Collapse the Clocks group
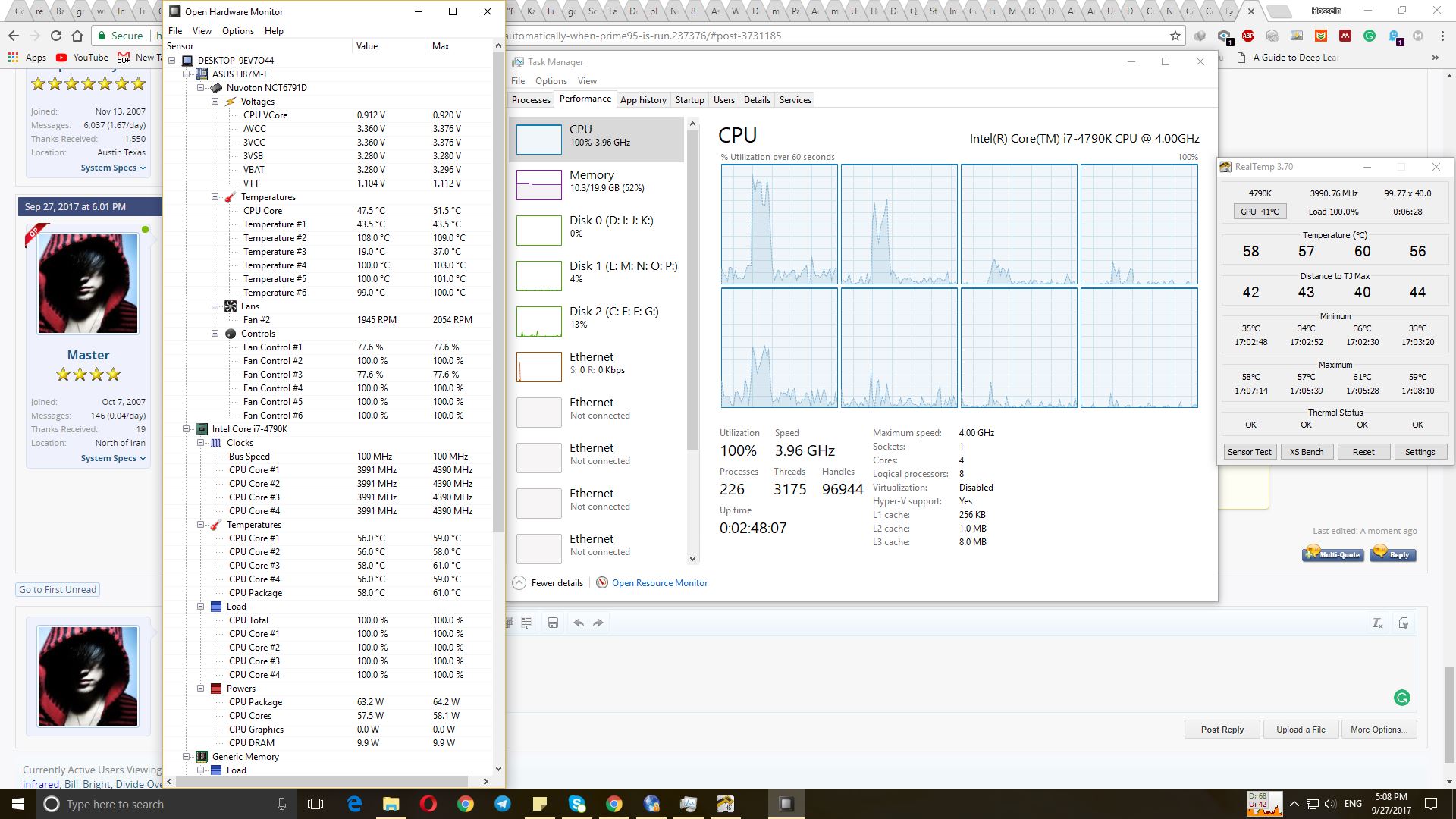This screenshot has width=1456, height=819. pyautogui.click(x=201, y=443)
